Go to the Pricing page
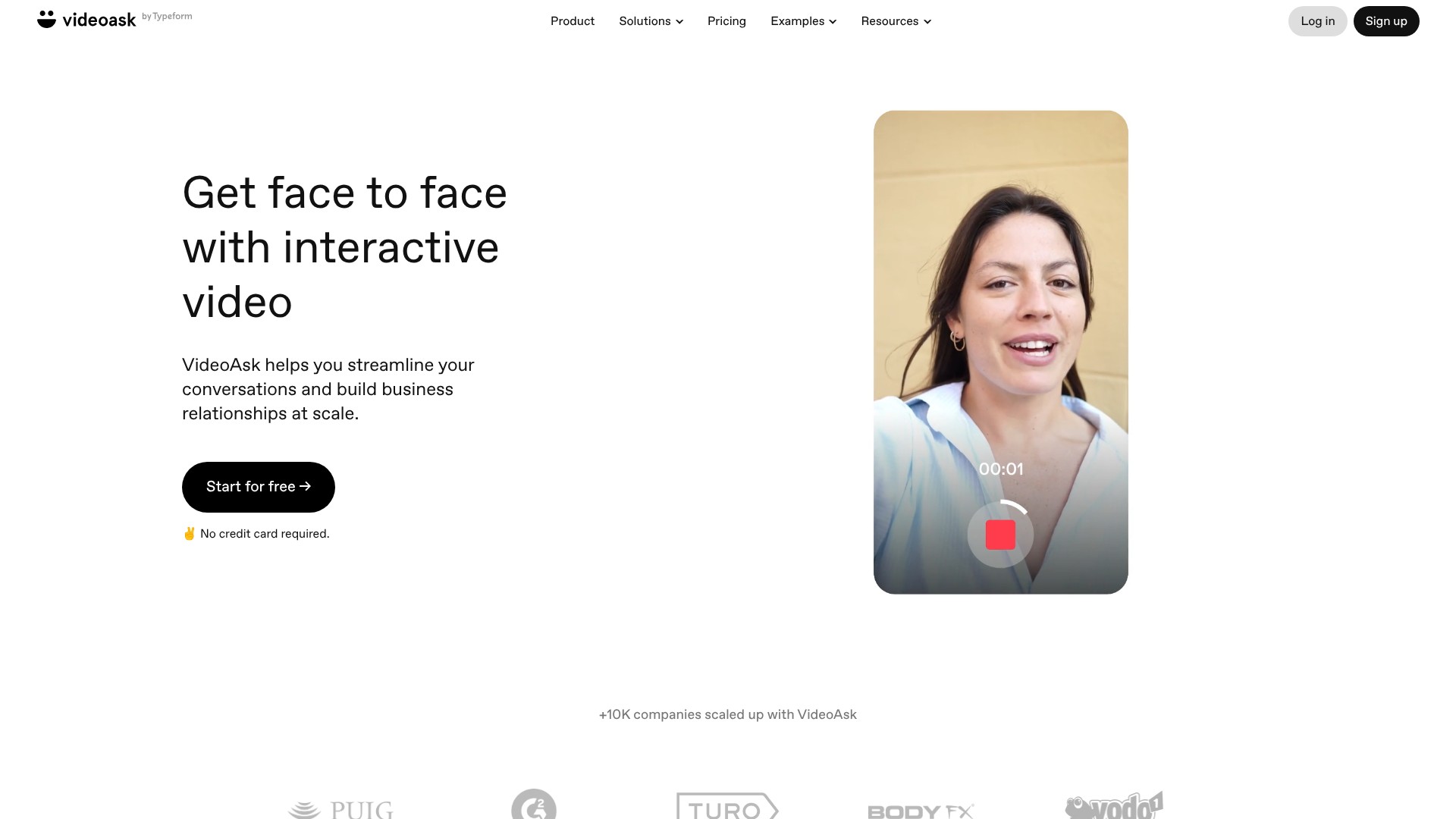The image size is (1456, 819). coord(726,21)
